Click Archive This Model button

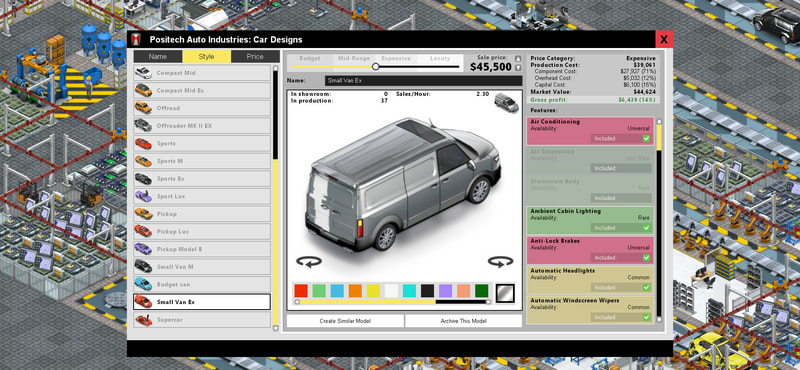tap(464, 321)
